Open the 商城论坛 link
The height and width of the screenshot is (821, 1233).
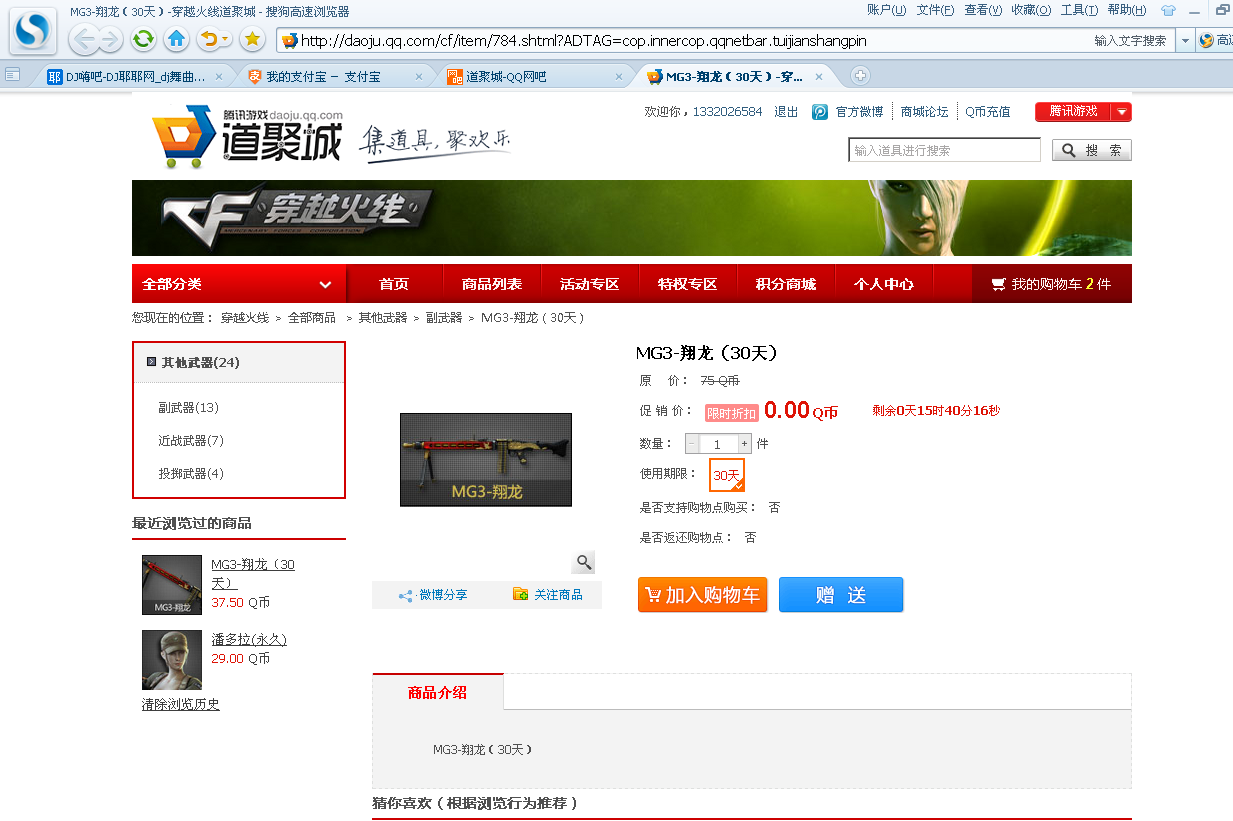click(x=924, y=112)
